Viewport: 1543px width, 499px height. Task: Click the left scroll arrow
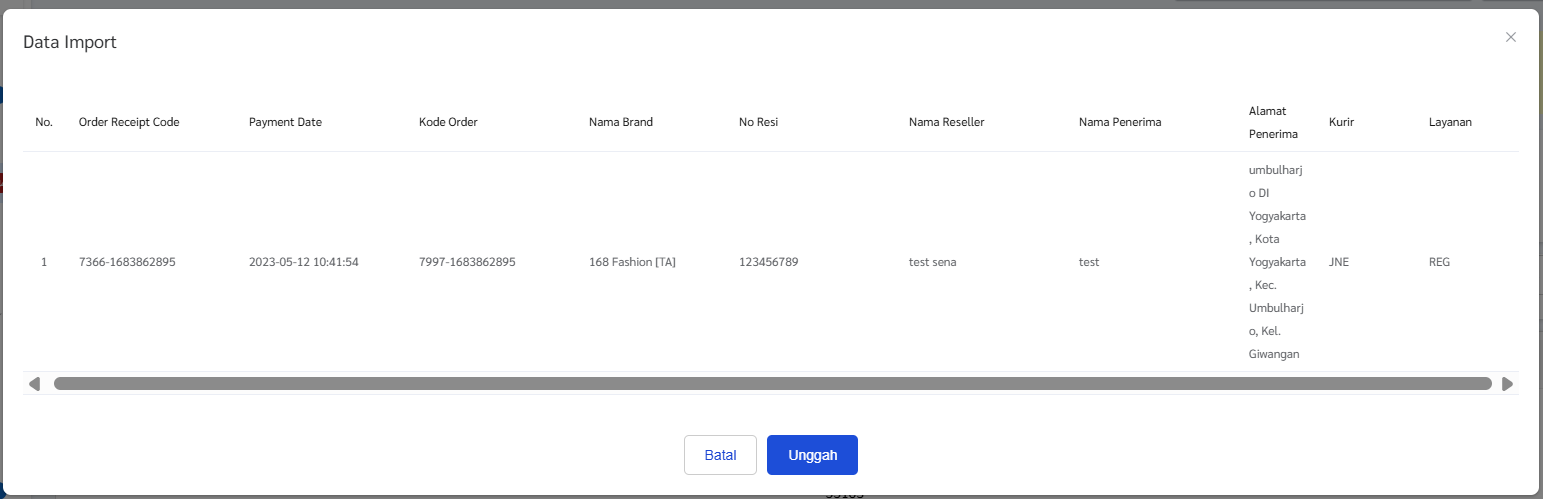pos(34,384)
